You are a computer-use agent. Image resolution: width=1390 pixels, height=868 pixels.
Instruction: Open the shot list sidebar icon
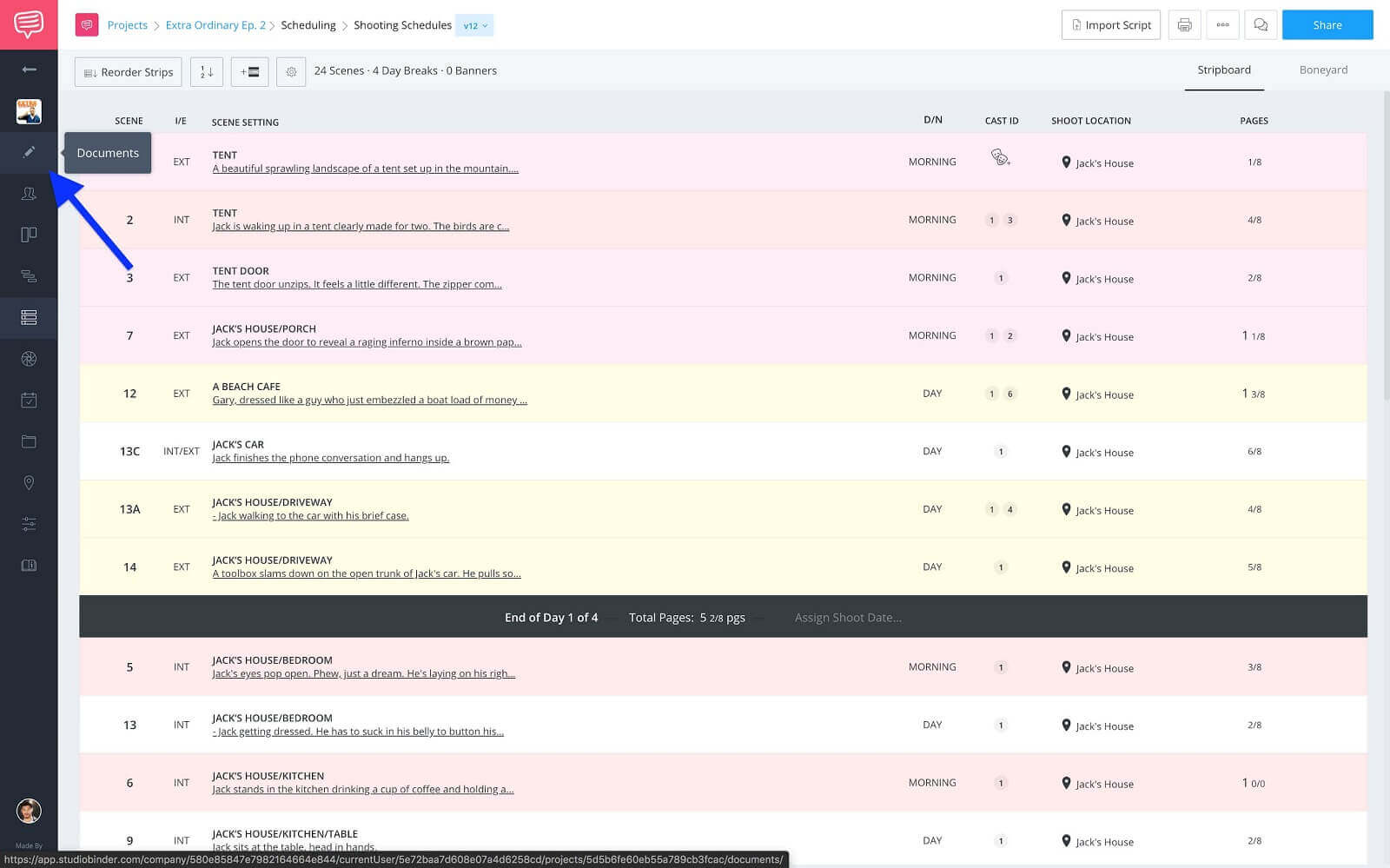(29, 276)
